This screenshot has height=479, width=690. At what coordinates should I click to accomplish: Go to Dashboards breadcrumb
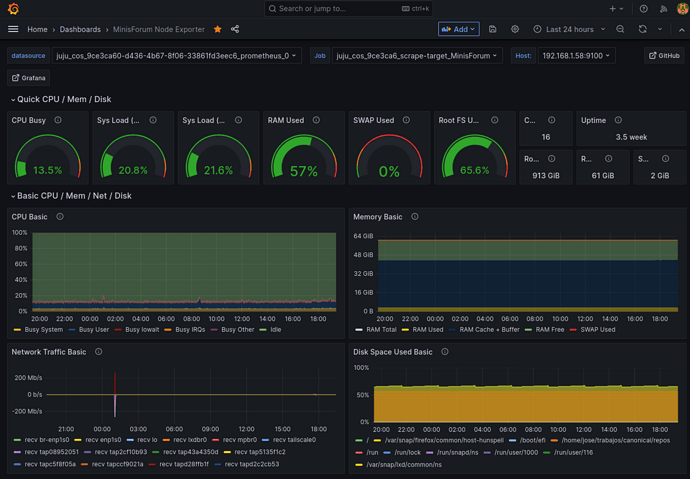tap(80, 29)
